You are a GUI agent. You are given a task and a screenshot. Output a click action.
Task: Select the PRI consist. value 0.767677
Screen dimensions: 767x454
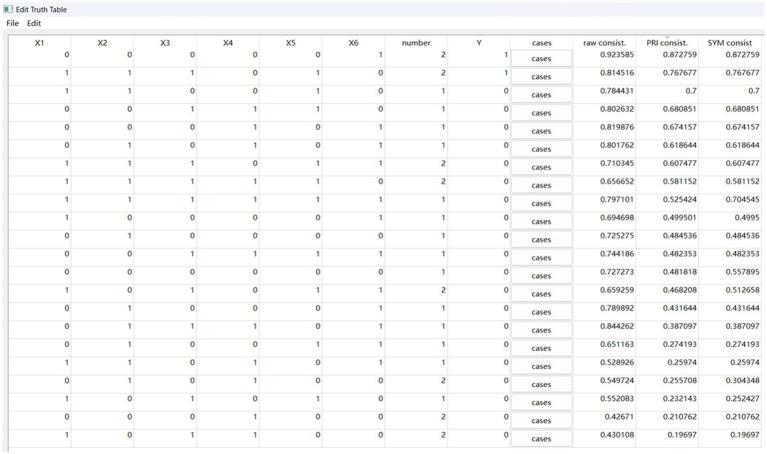[667, 75]
